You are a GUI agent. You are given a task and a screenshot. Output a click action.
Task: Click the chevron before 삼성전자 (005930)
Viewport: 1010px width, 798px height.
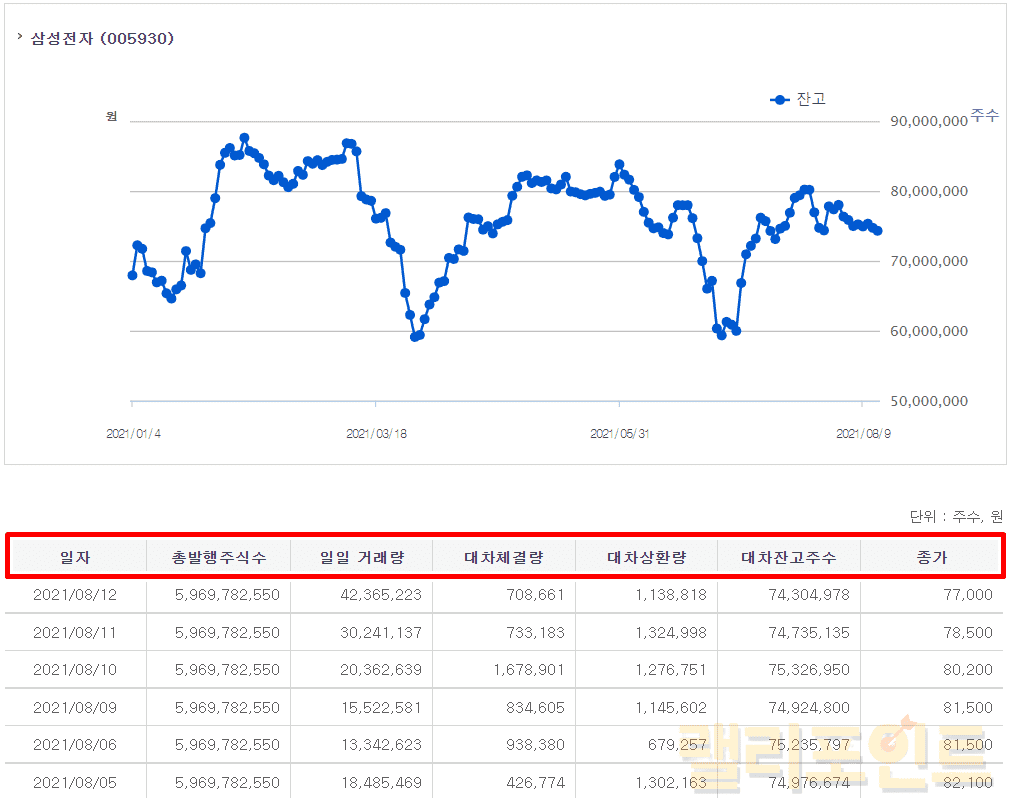tap(20, 38)
